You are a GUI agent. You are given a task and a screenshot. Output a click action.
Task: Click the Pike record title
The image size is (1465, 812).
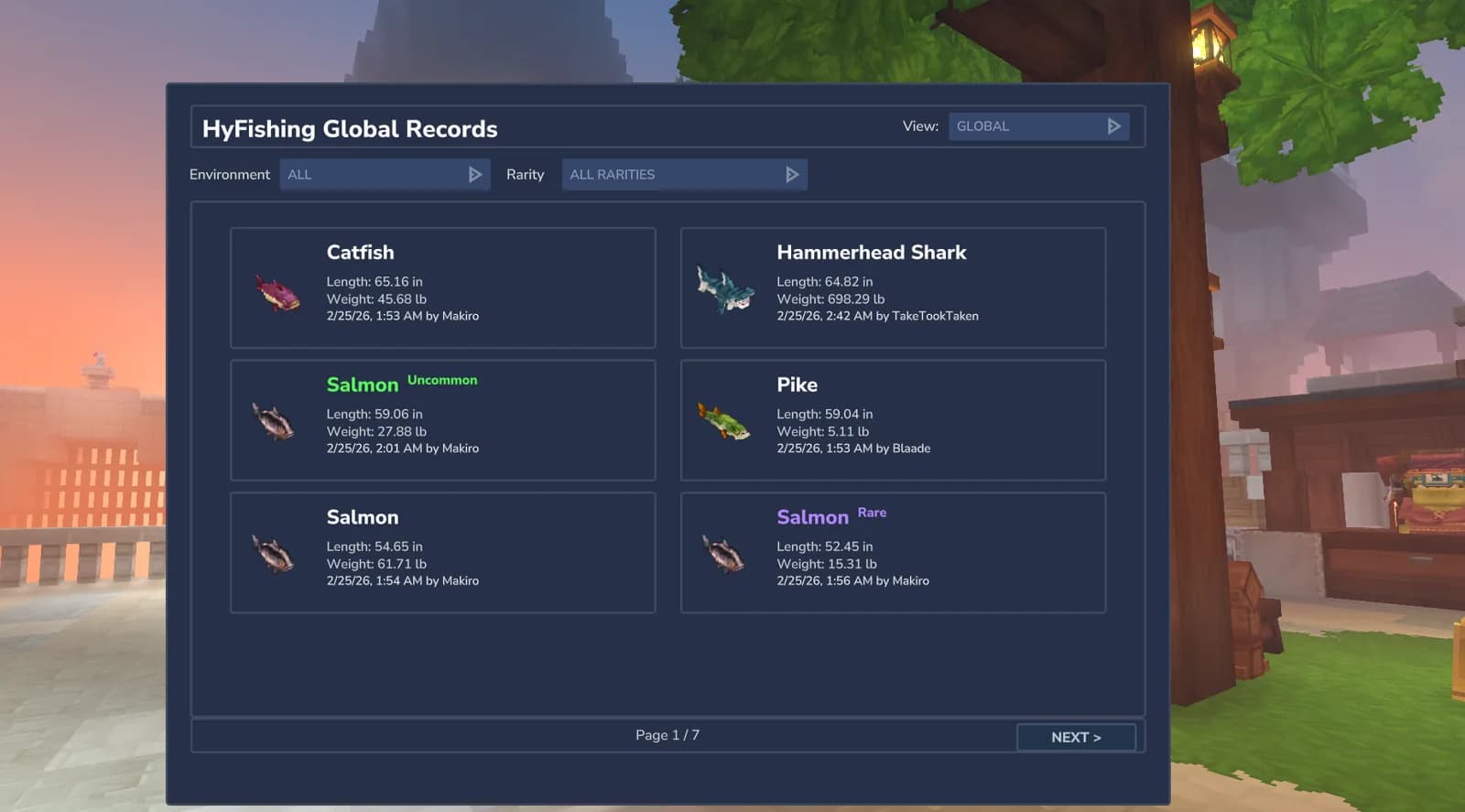[x=797, y=384]
